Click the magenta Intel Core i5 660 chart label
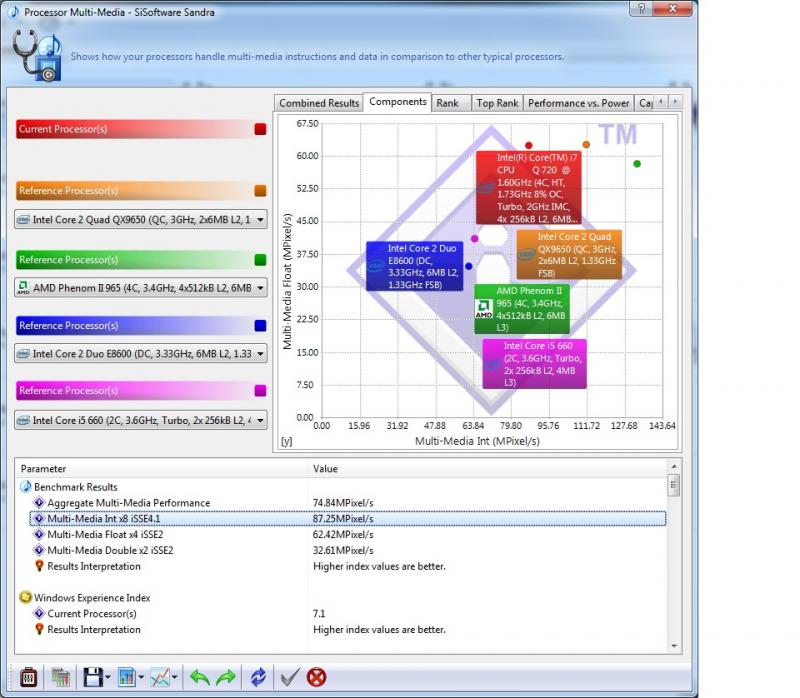This screenshot has width=800, height=698. pos(534,364)
